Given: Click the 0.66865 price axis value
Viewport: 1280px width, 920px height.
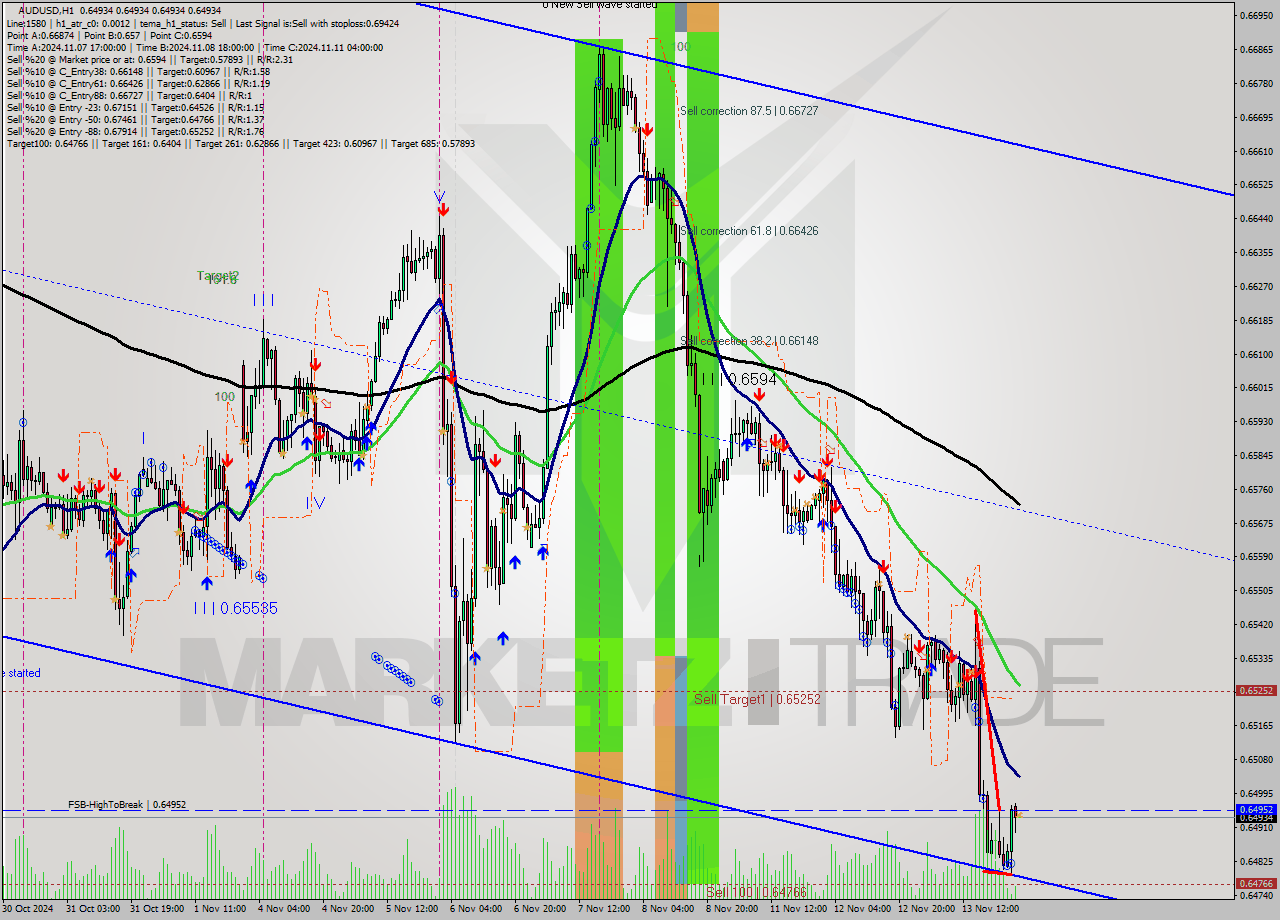Looking at the screenshot, I should pos(1255,50).
